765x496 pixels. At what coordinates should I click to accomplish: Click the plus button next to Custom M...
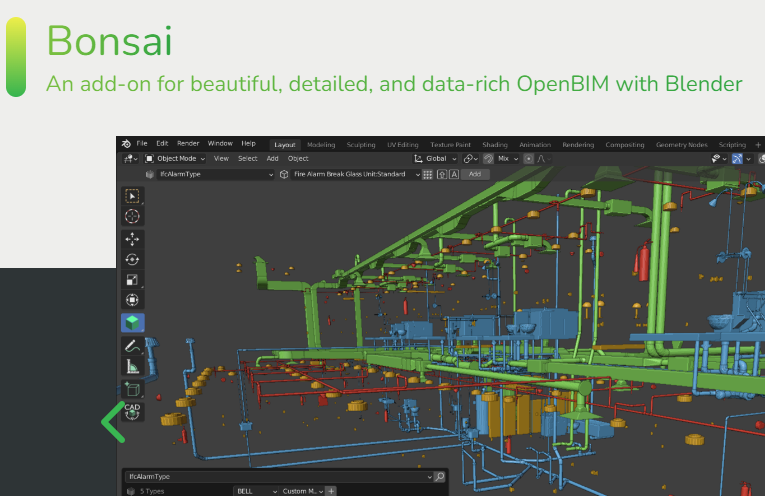tap(331, 491)
